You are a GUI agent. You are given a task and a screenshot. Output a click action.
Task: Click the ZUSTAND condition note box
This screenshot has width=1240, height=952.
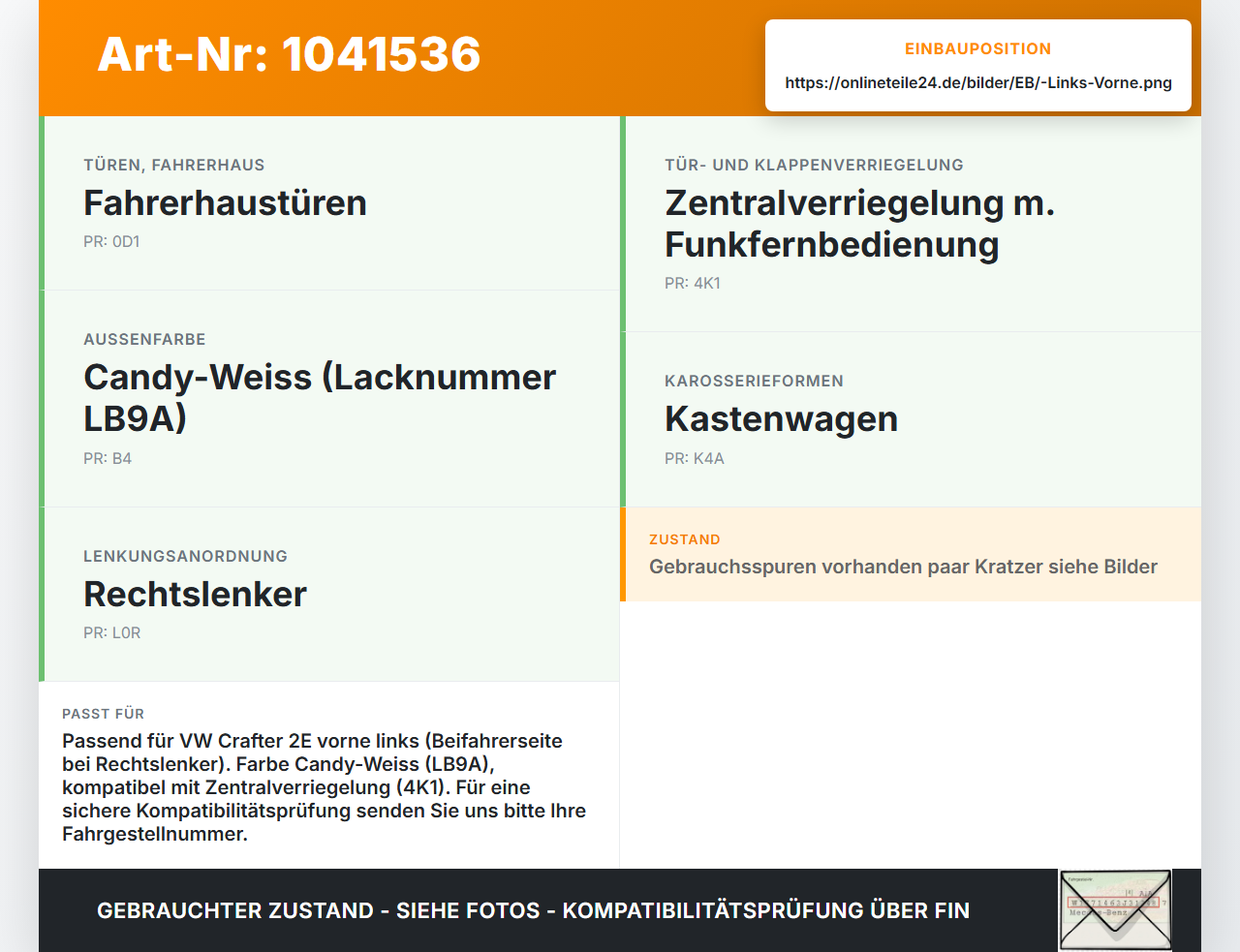911,554
